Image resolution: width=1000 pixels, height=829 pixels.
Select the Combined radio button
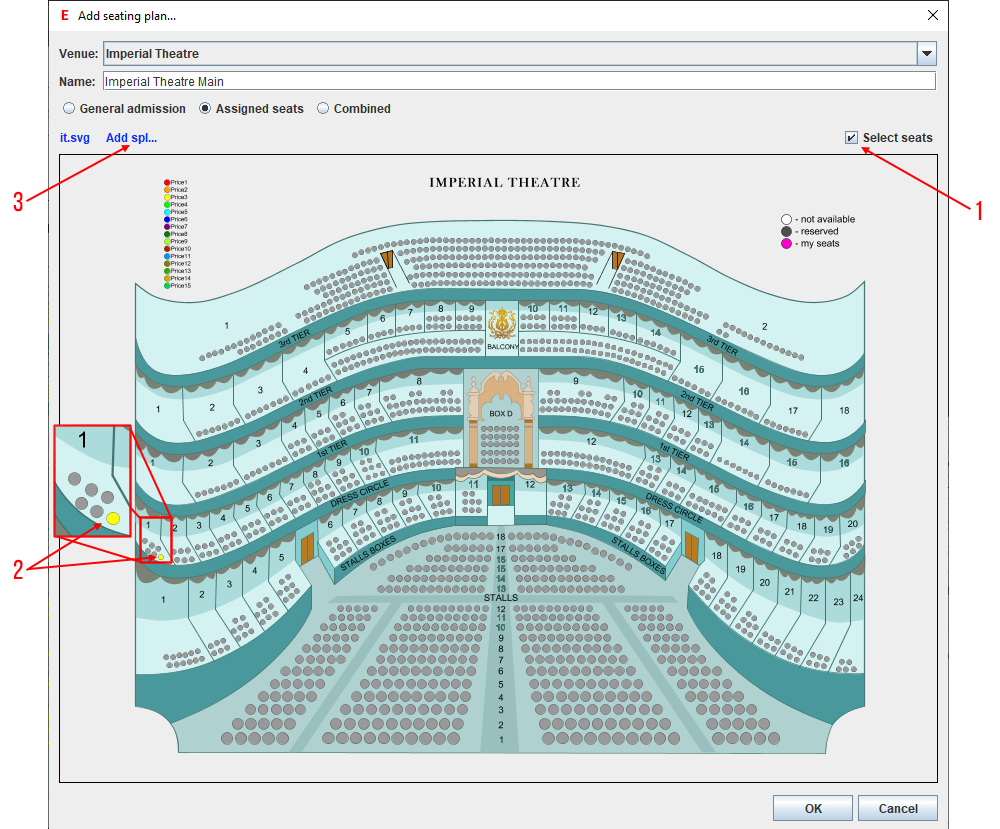323,108
